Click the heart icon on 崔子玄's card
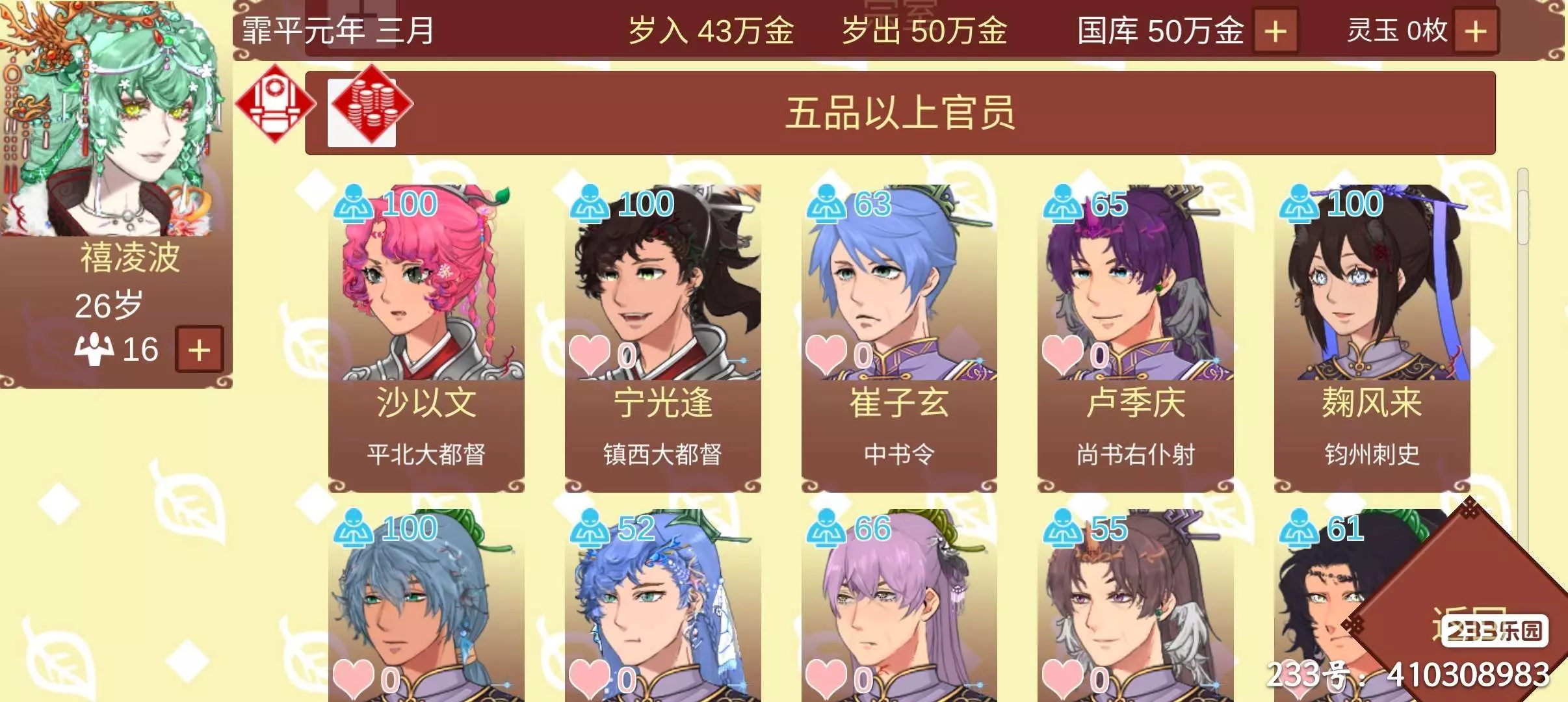1568x702 pixels. pyautogui.click(x=826, y=356)
